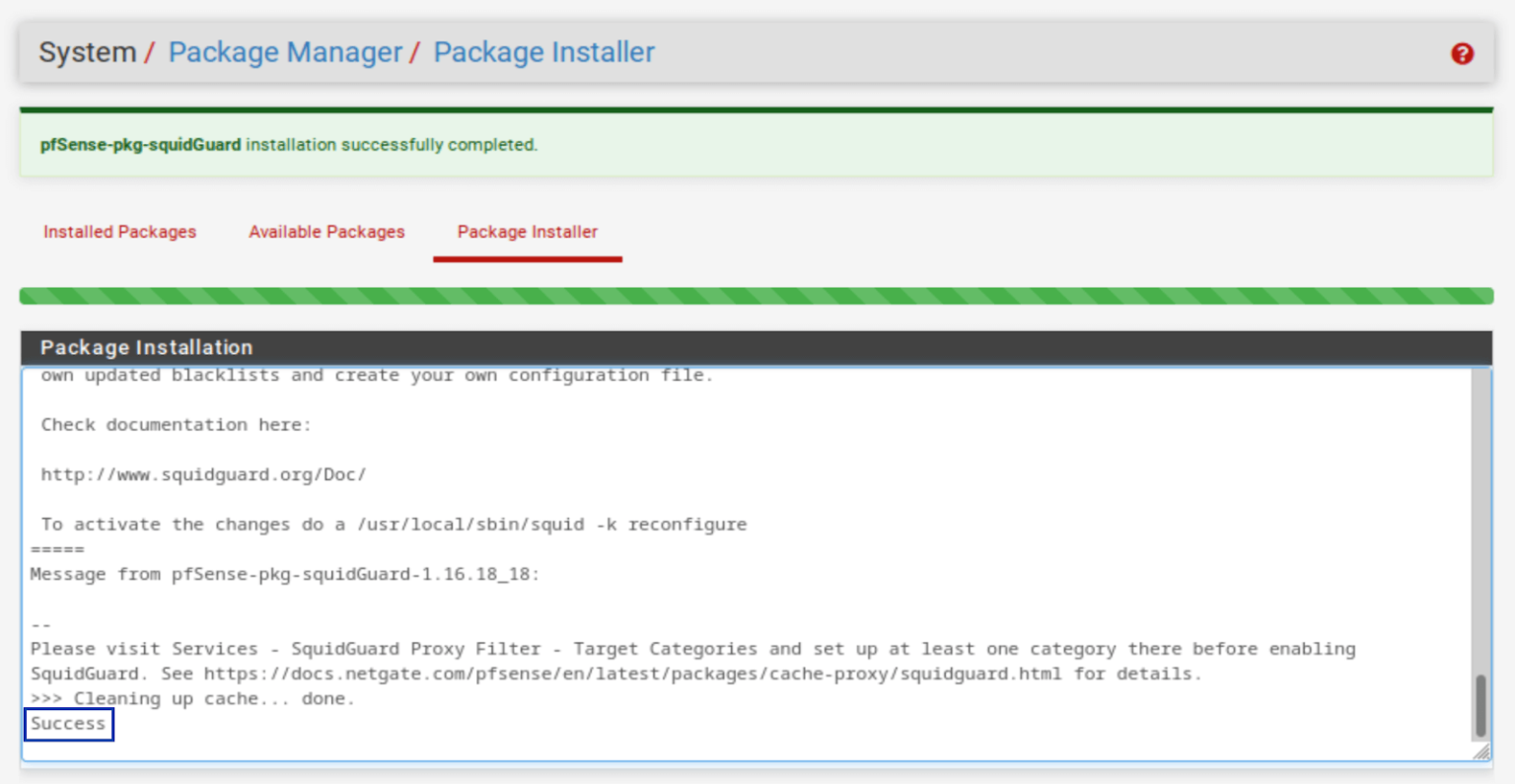1515x784 pixels.
Task: Click the Package Installer breadcrumb entry
Action: [543, 52]
